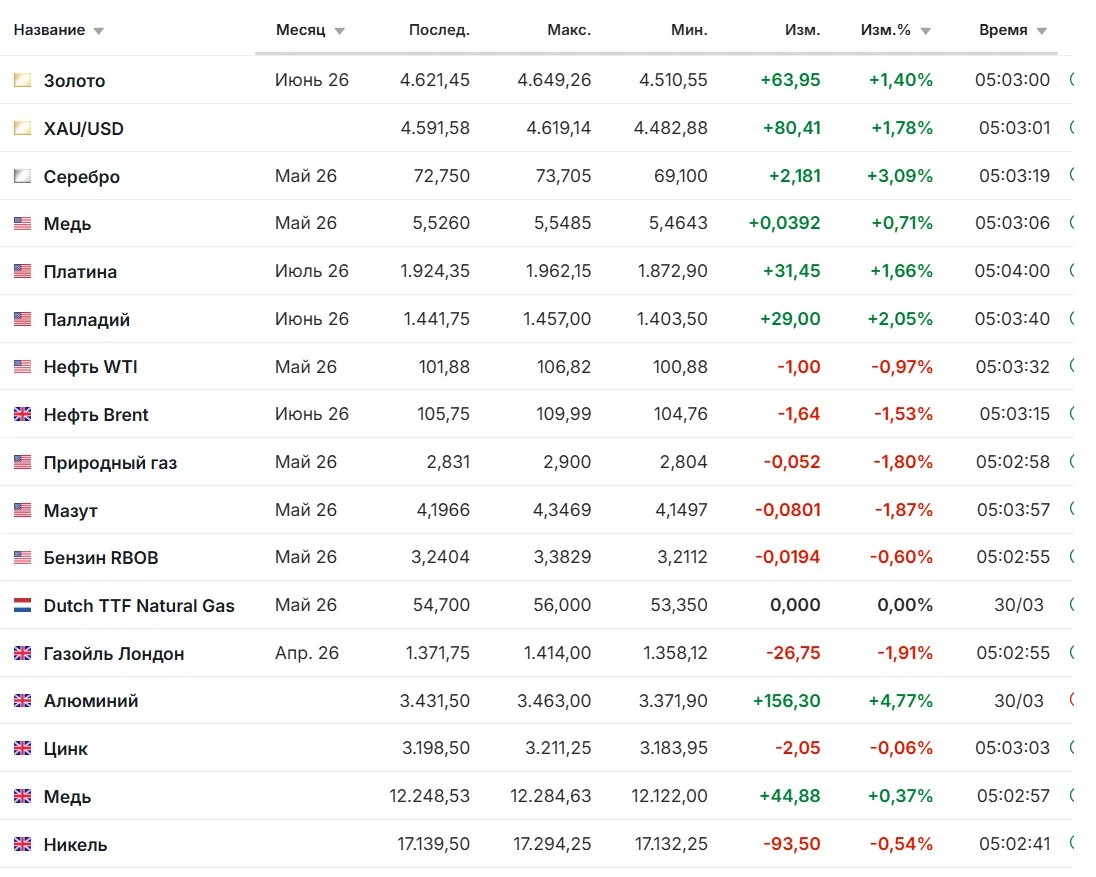The image size is (1096, 877).
Task: Click the US flag icon beside Платина
Action: pyautogui.click(x=22, y=271)
